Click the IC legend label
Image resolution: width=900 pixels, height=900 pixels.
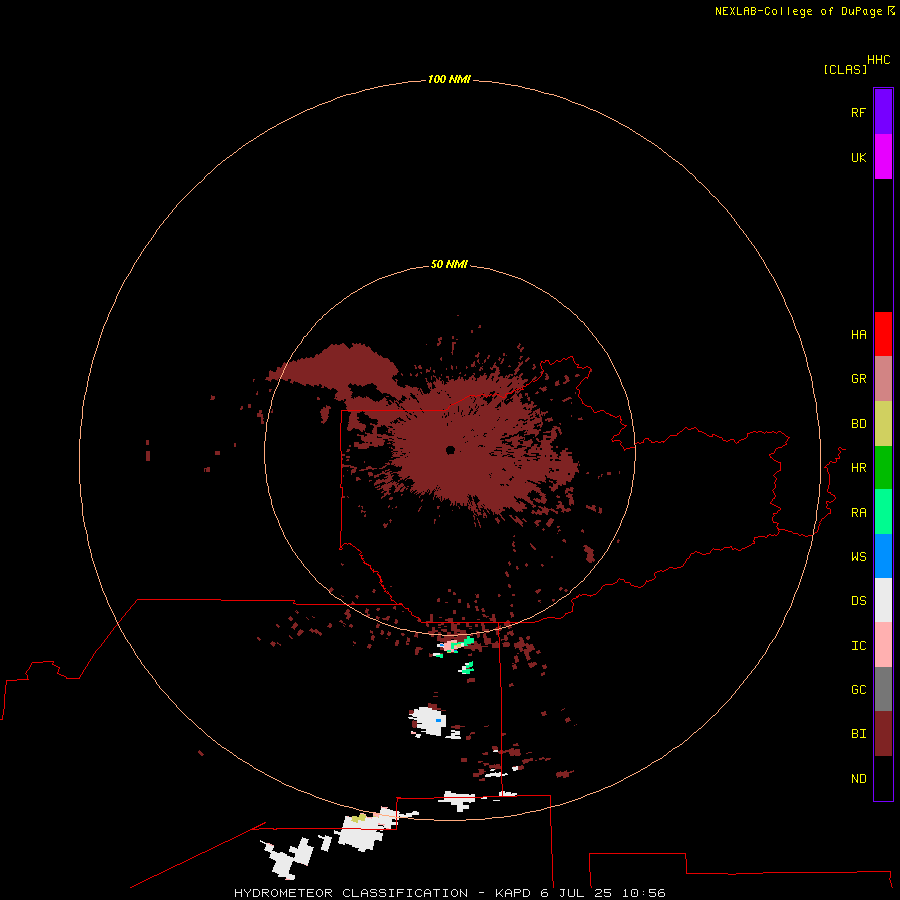tap(858, 646)
